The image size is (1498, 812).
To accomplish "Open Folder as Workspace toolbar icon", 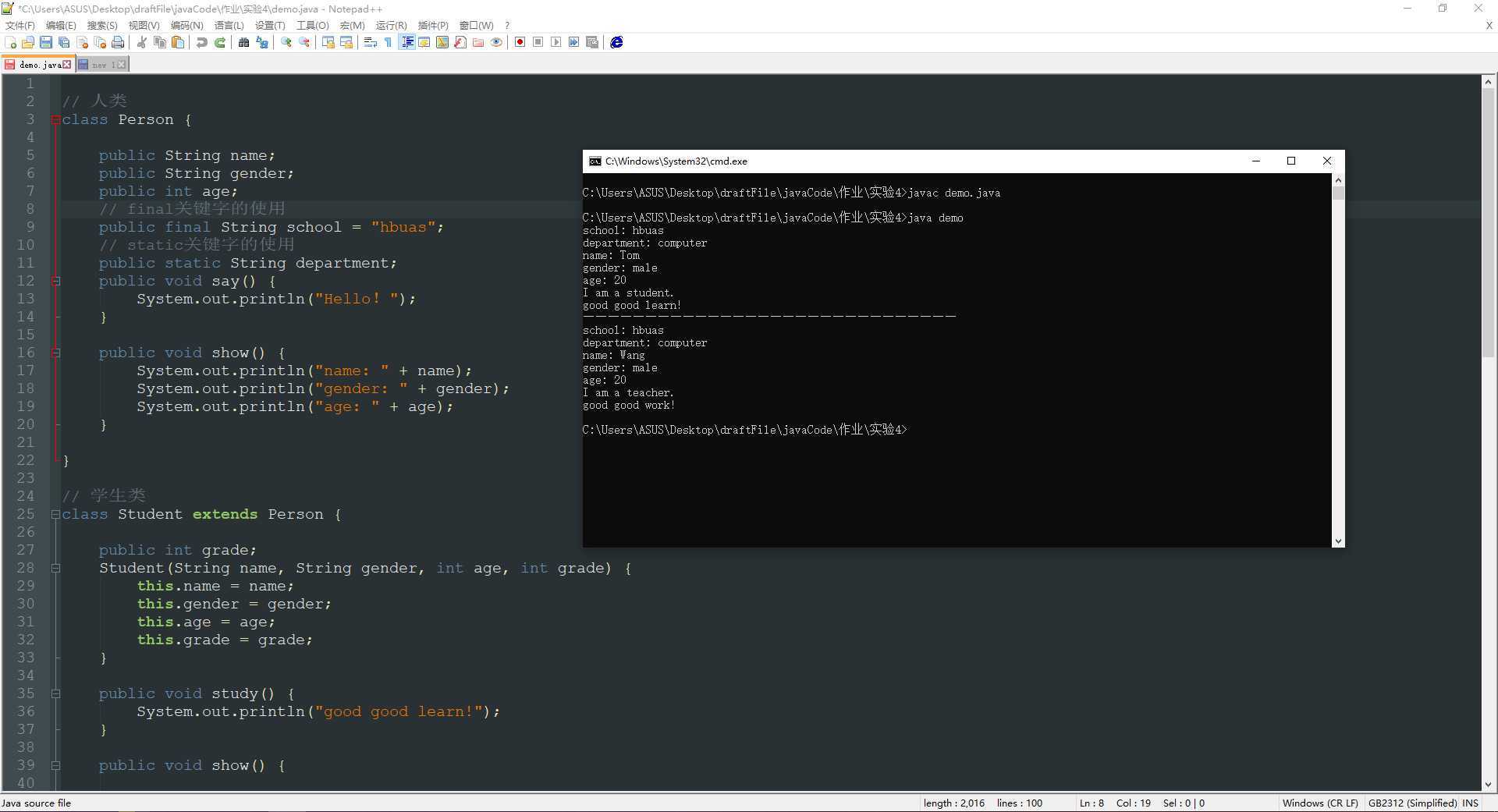I will 478,42.
